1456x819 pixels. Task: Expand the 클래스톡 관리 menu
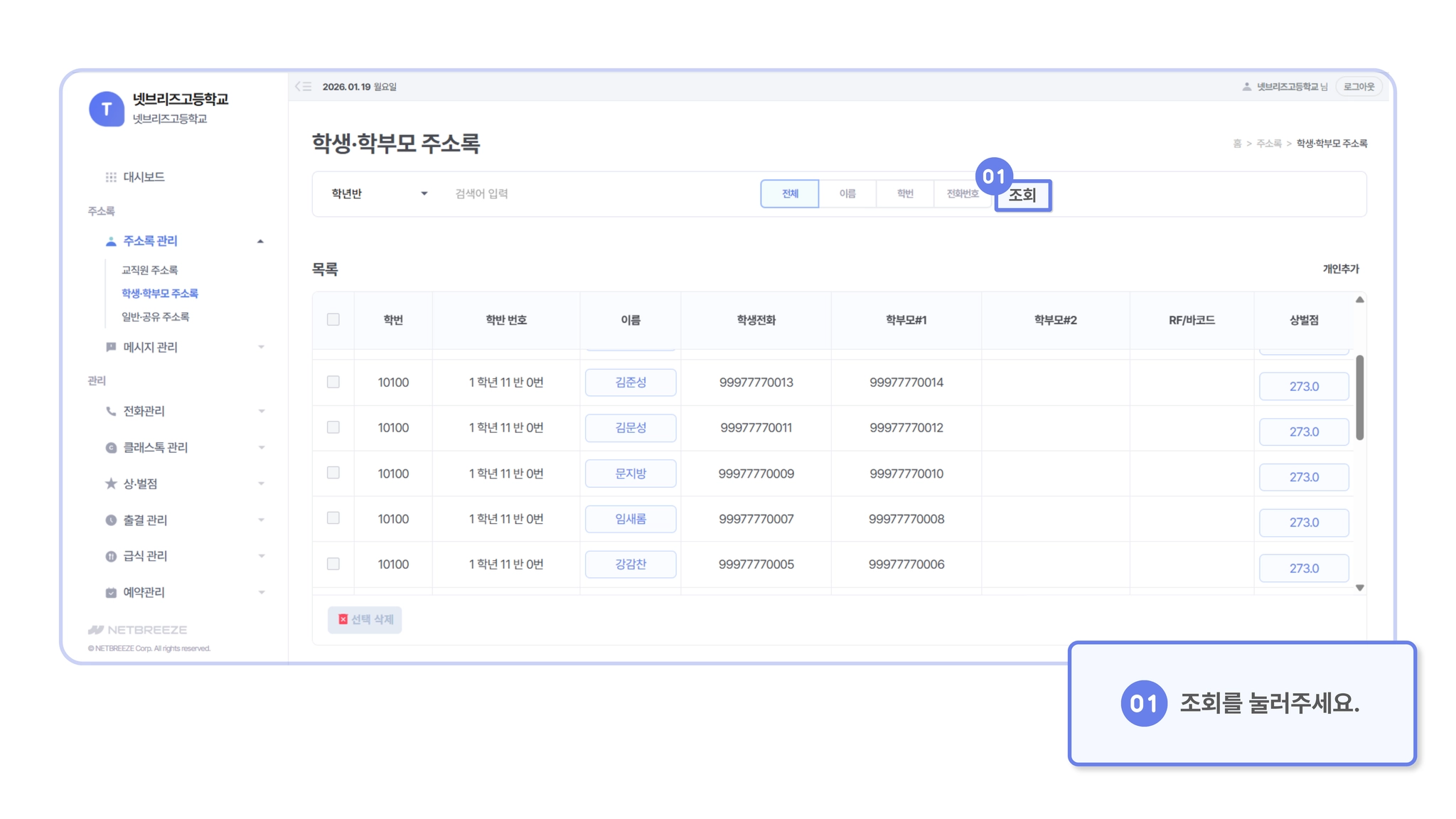pyautogui.click(x=261, y=447)
